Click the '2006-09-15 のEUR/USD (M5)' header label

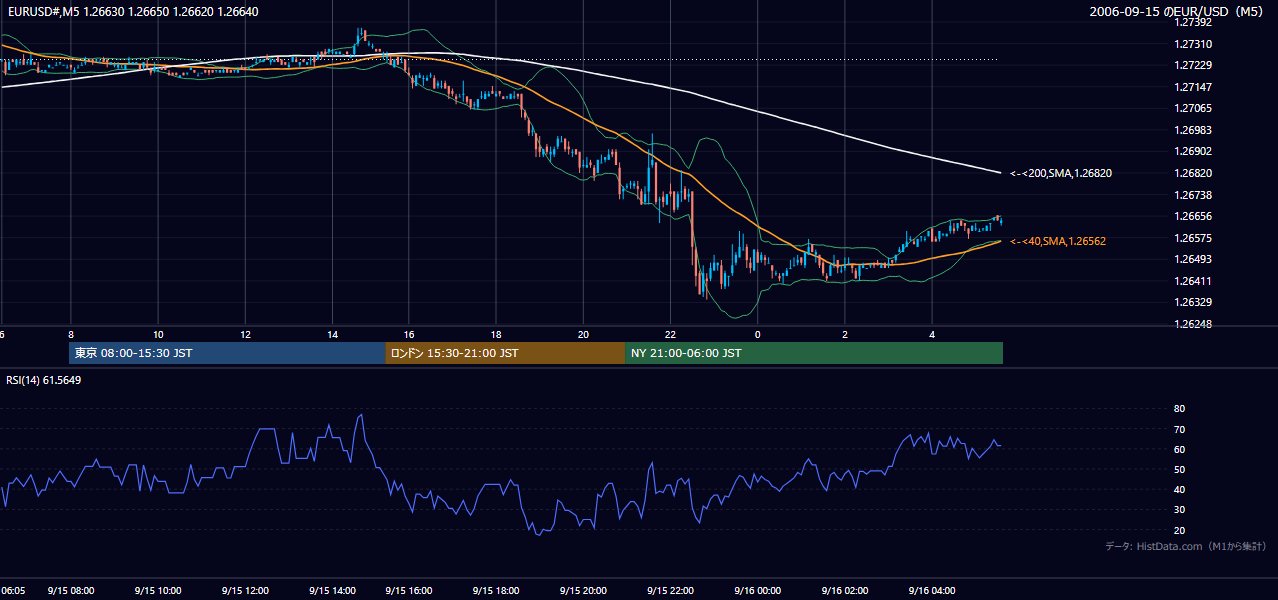coord(1177,12)
